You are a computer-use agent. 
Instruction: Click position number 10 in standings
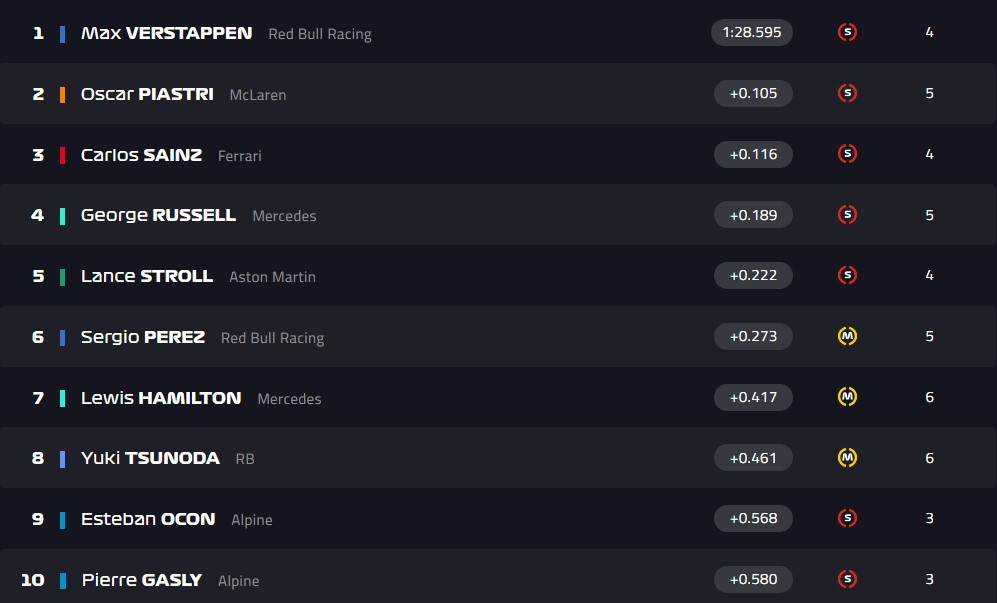pyautogui.click(x=32, y=580)
